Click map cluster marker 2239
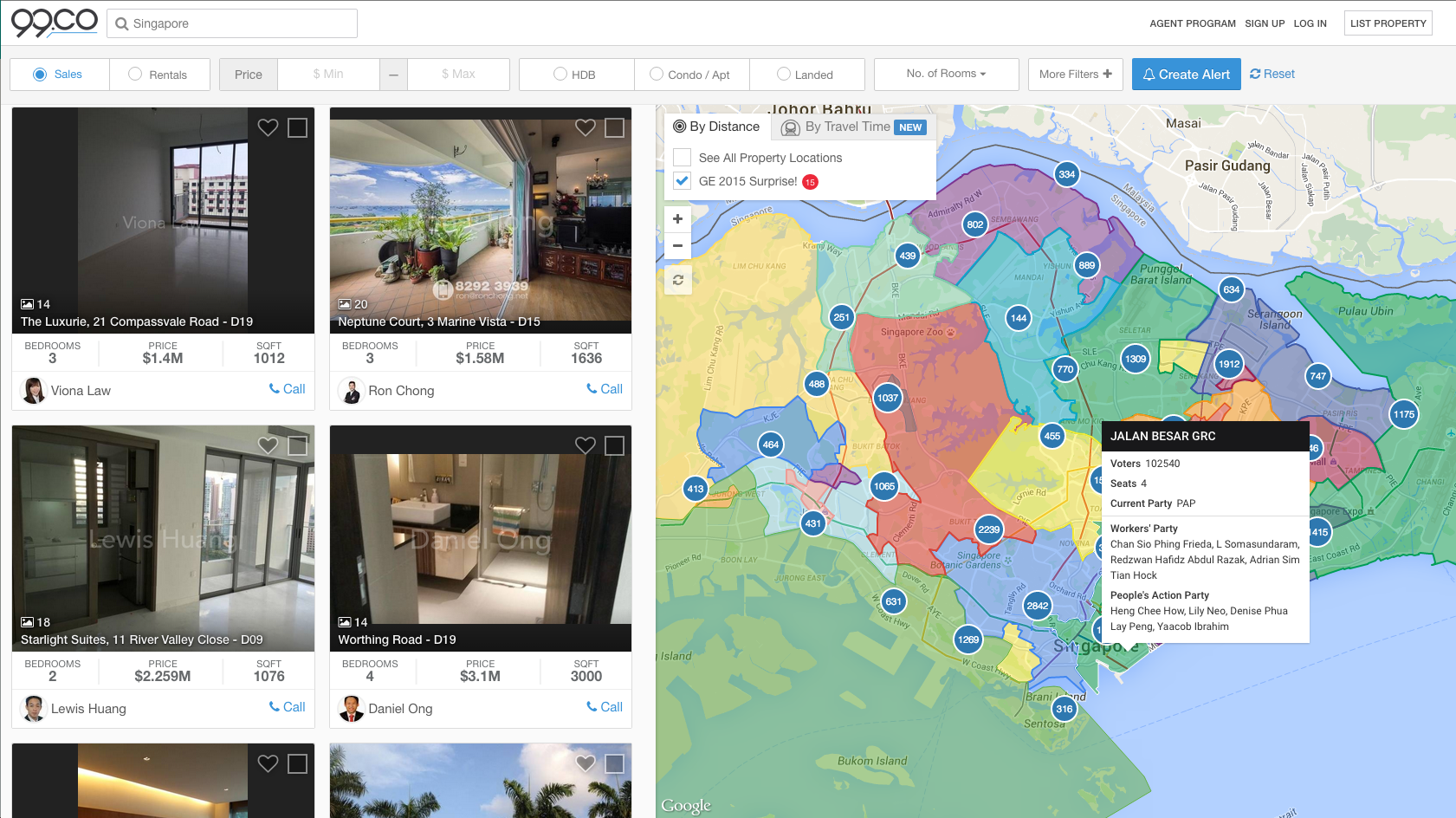Image resolution: width=1456 pixels, height=818 pixels. coord(989,529)
